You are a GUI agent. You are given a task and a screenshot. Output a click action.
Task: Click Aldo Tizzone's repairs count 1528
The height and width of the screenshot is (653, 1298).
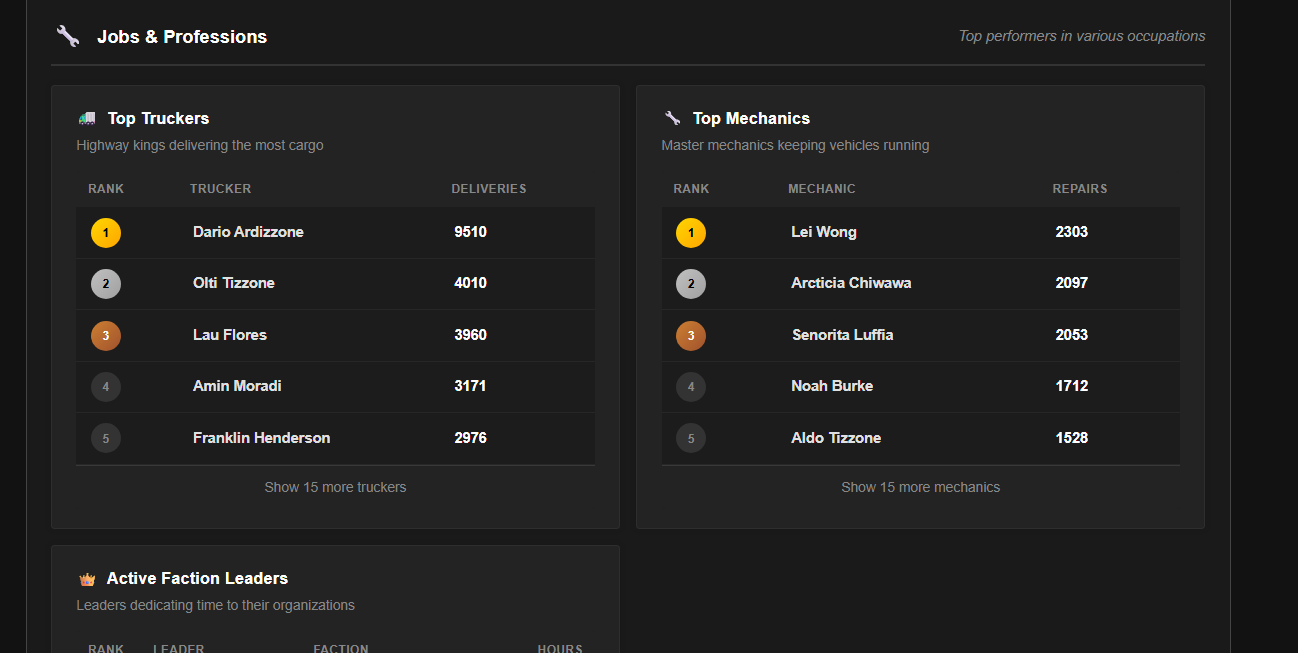click(1071, 438)
